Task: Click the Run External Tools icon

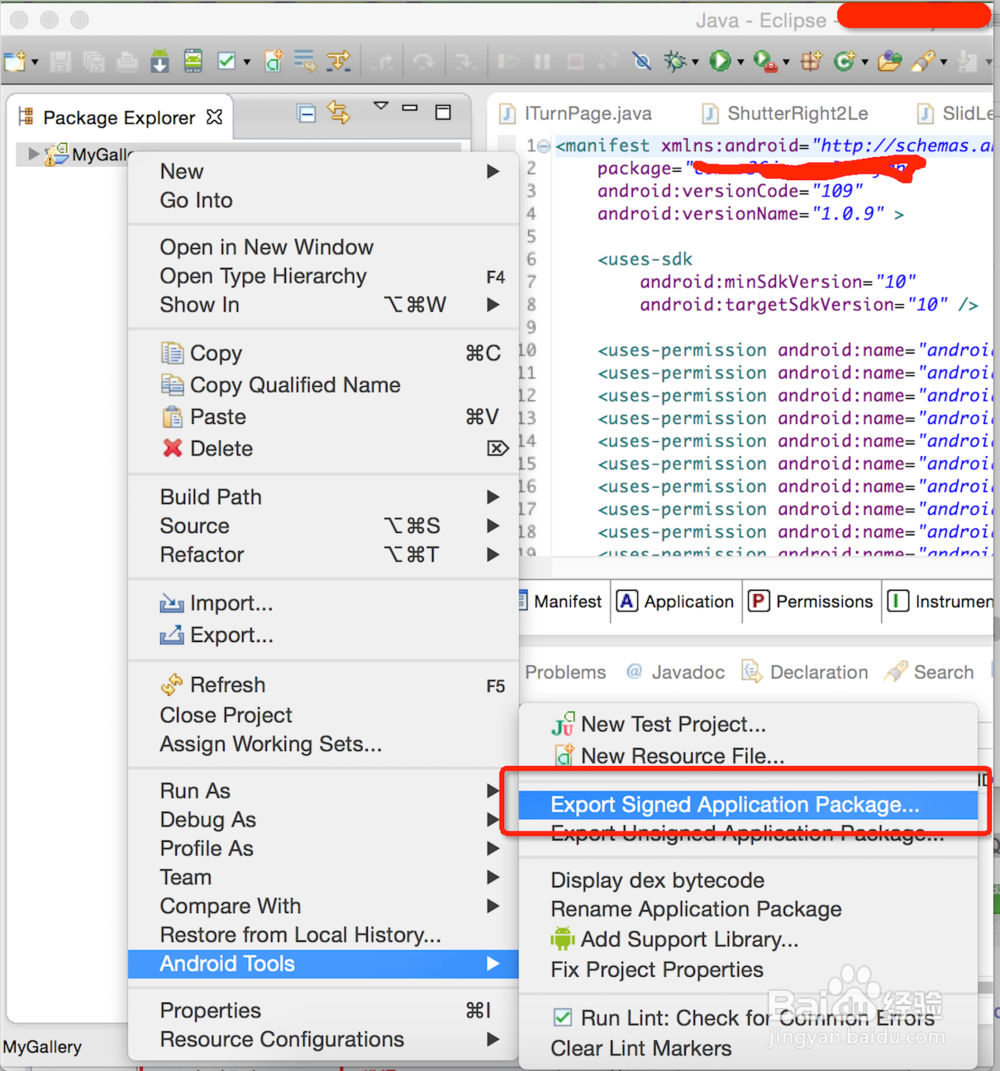Action: (765, 61)
